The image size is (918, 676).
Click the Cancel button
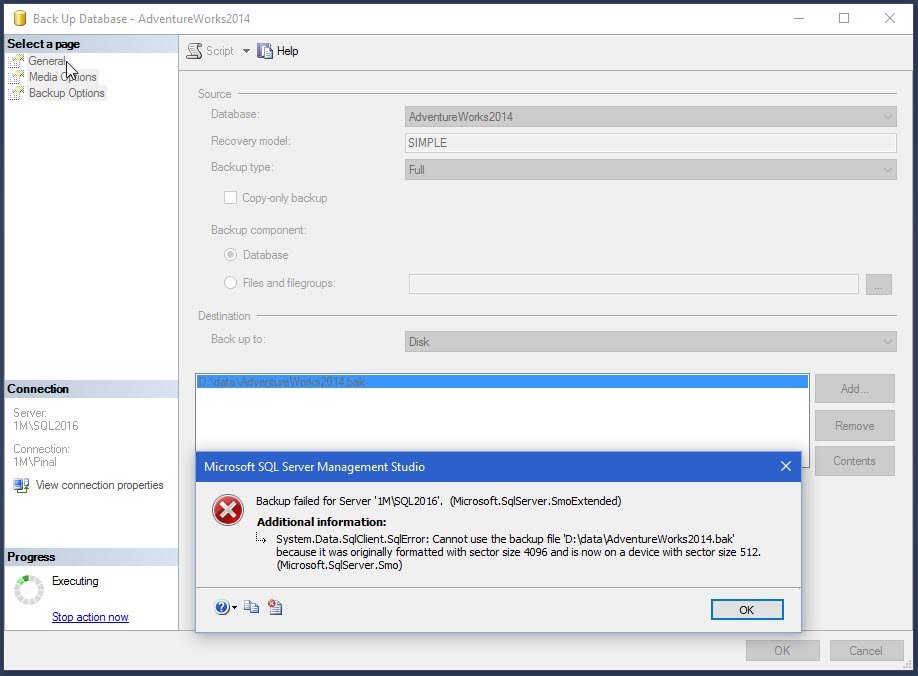[x=865, y=651]
